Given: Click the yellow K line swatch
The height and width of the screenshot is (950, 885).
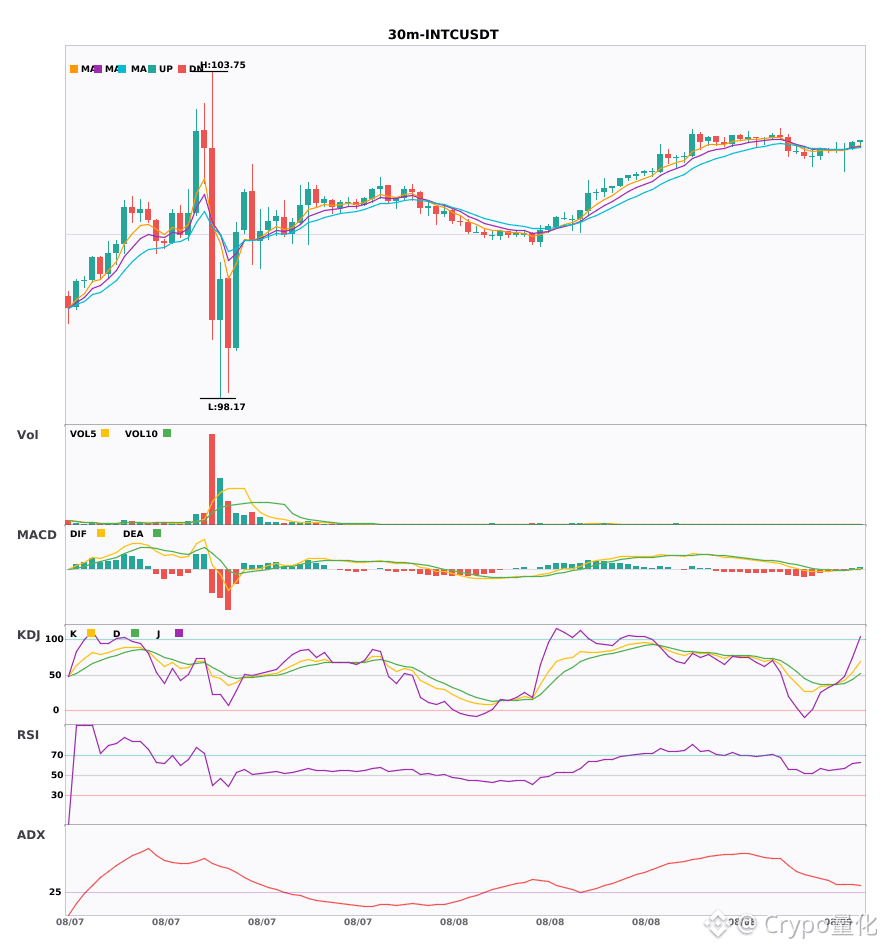Looking at the screenshot, I should click(91, 633).
